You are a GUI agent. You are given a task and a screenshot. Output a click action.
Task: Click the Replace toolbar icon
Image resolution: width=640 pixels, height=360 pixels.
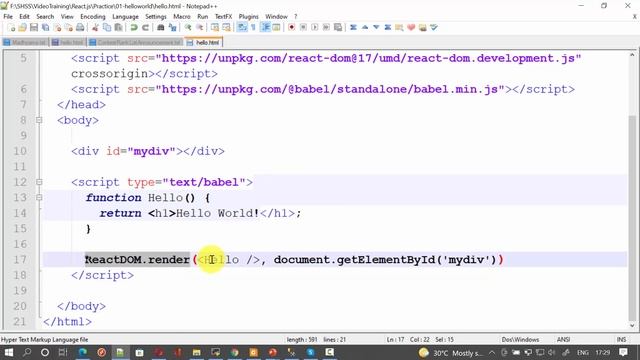click(x=172, y=28)
